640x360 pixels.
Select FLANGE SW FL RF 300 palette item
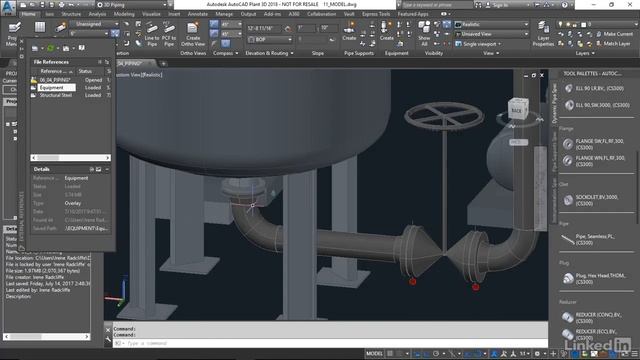tap(594, 144)
